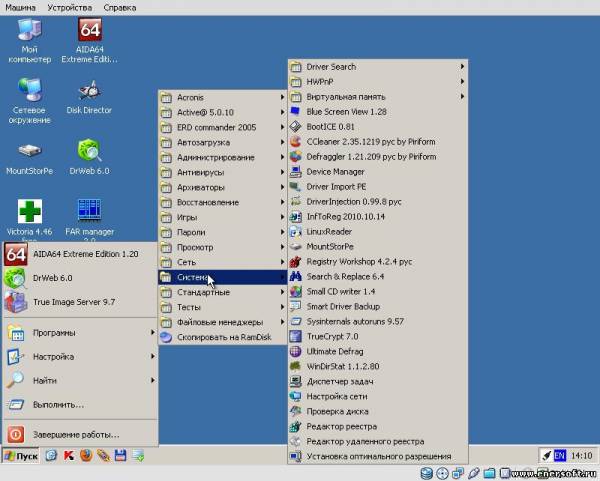This screenshot has height=481, width=600.
Task: Launch Sysinternals autoruns 9.57
Action: [378, 321]
